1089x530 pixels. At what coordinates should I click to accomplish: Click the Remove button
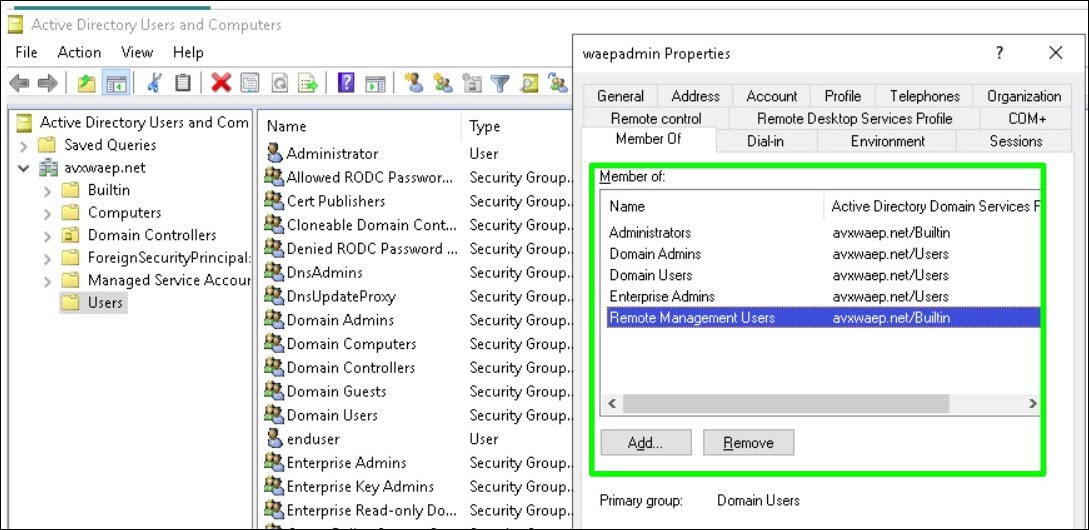click(x=748, y=442)
